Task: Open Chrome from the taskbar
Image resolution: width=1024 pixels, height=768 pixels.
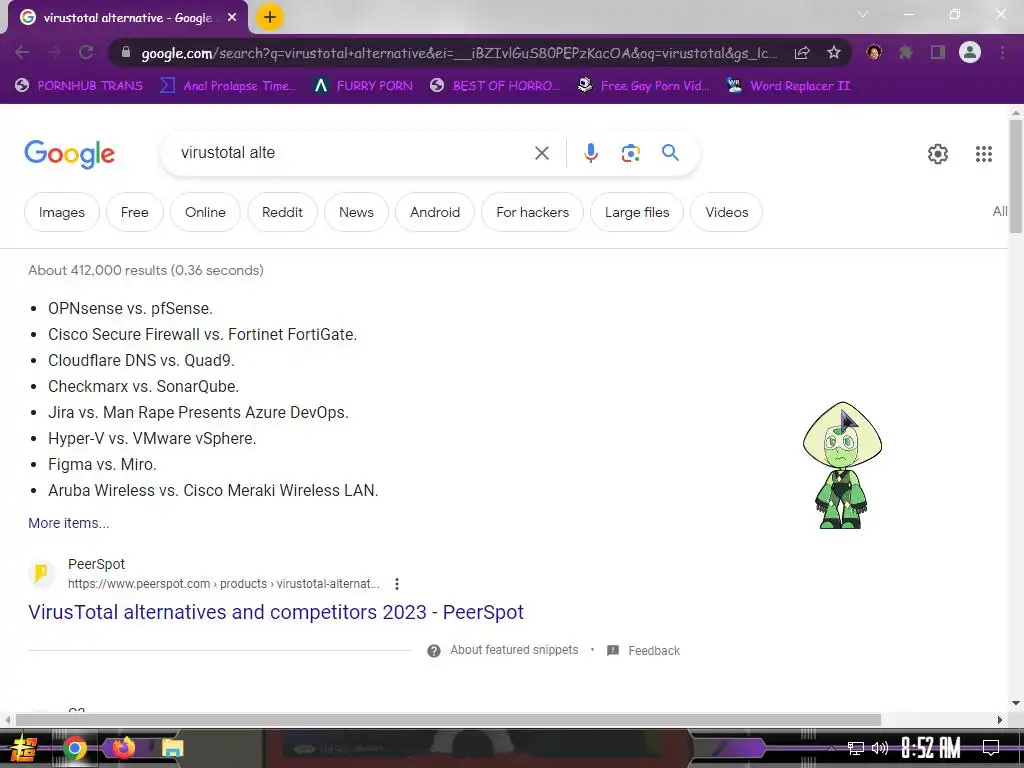Action: pos(74,748)
